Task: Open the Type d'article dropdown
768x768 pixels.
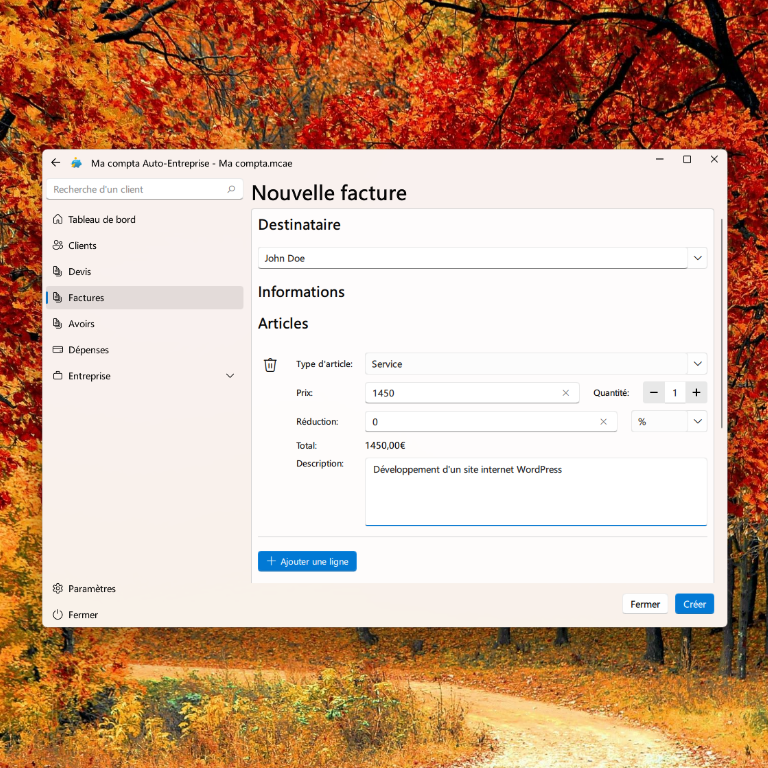Action: point(697,364)
